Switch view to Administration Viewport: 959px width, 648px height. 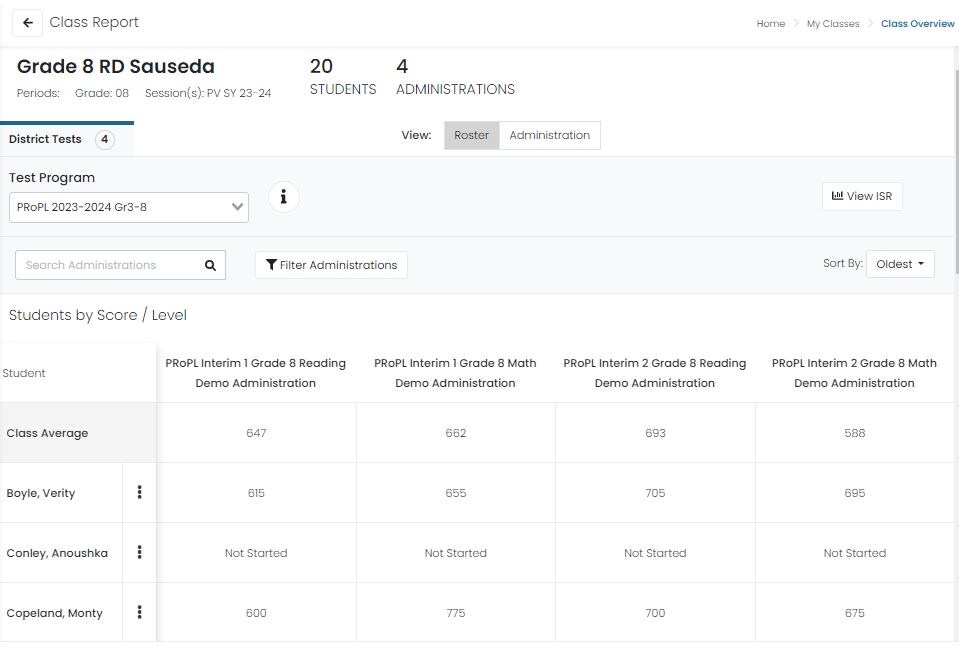[x=549, y=135]
